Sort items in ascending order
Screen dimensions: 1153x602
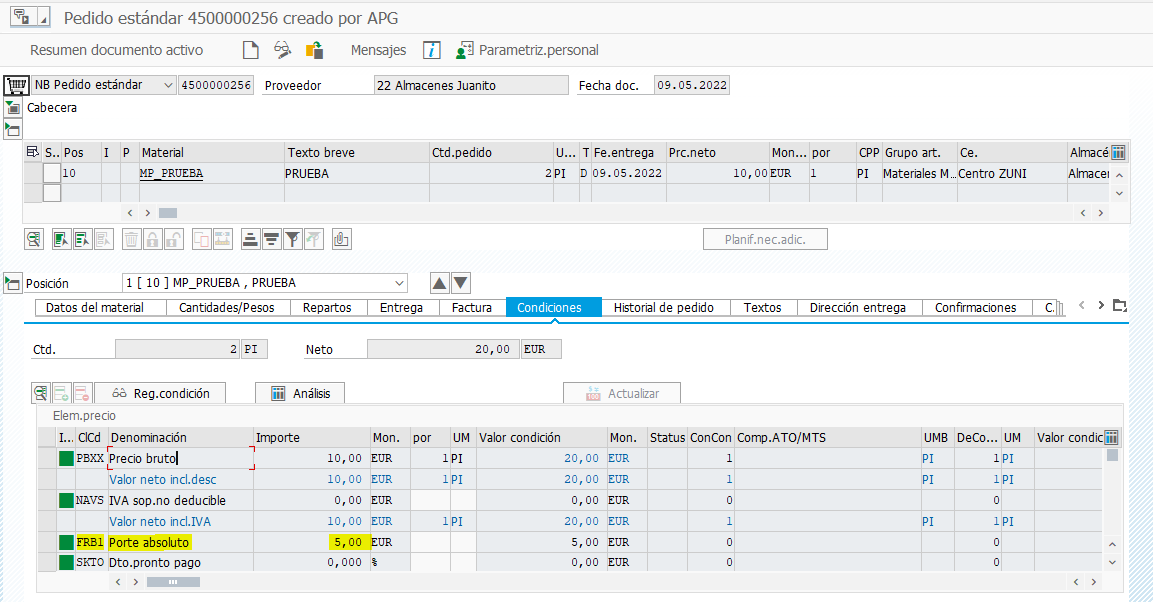coord(251,239)
